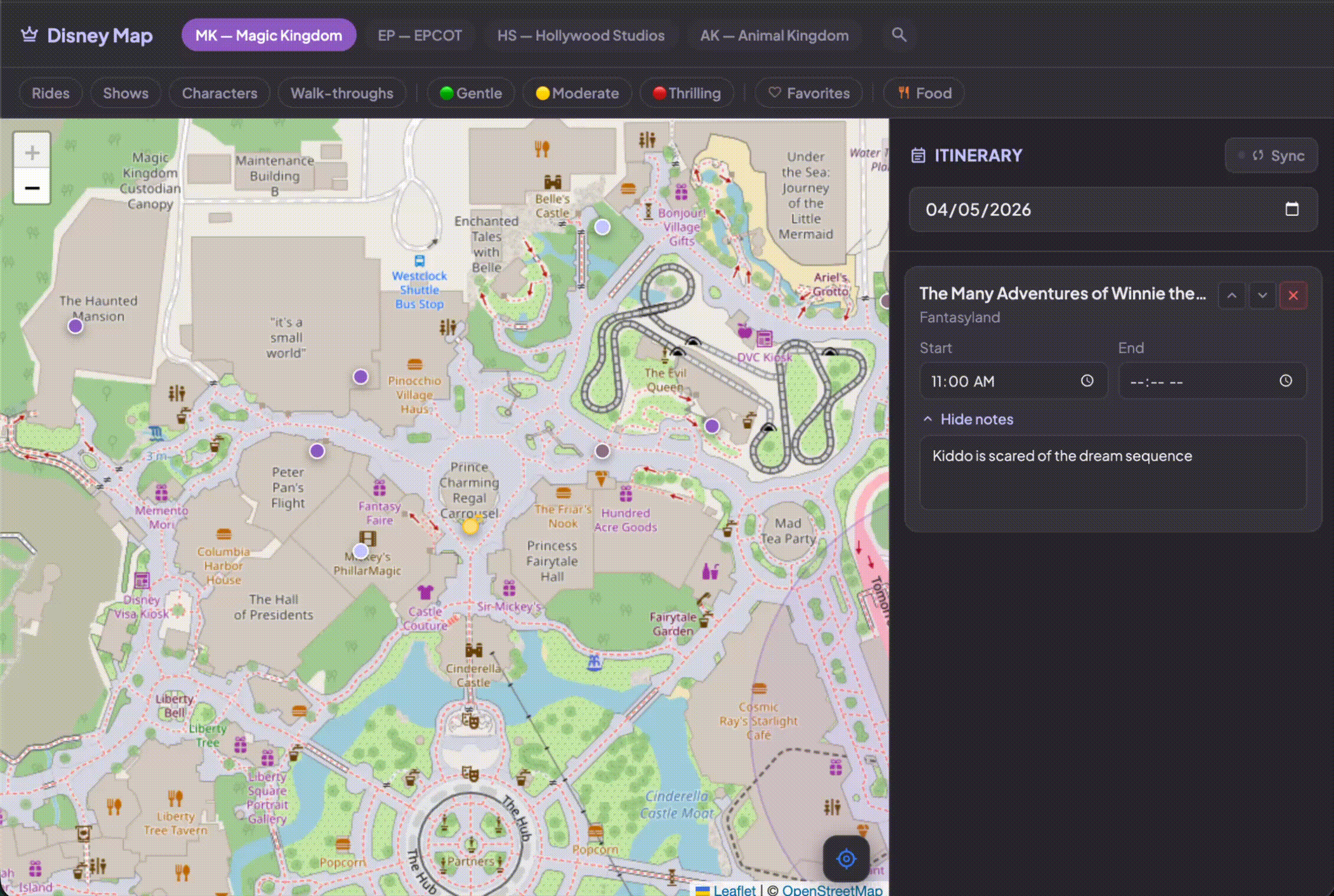Click the Castle Couture shirt icon
Viewport: 1334px width, 896px height.
pyautogui.click(x=425, y=591)
